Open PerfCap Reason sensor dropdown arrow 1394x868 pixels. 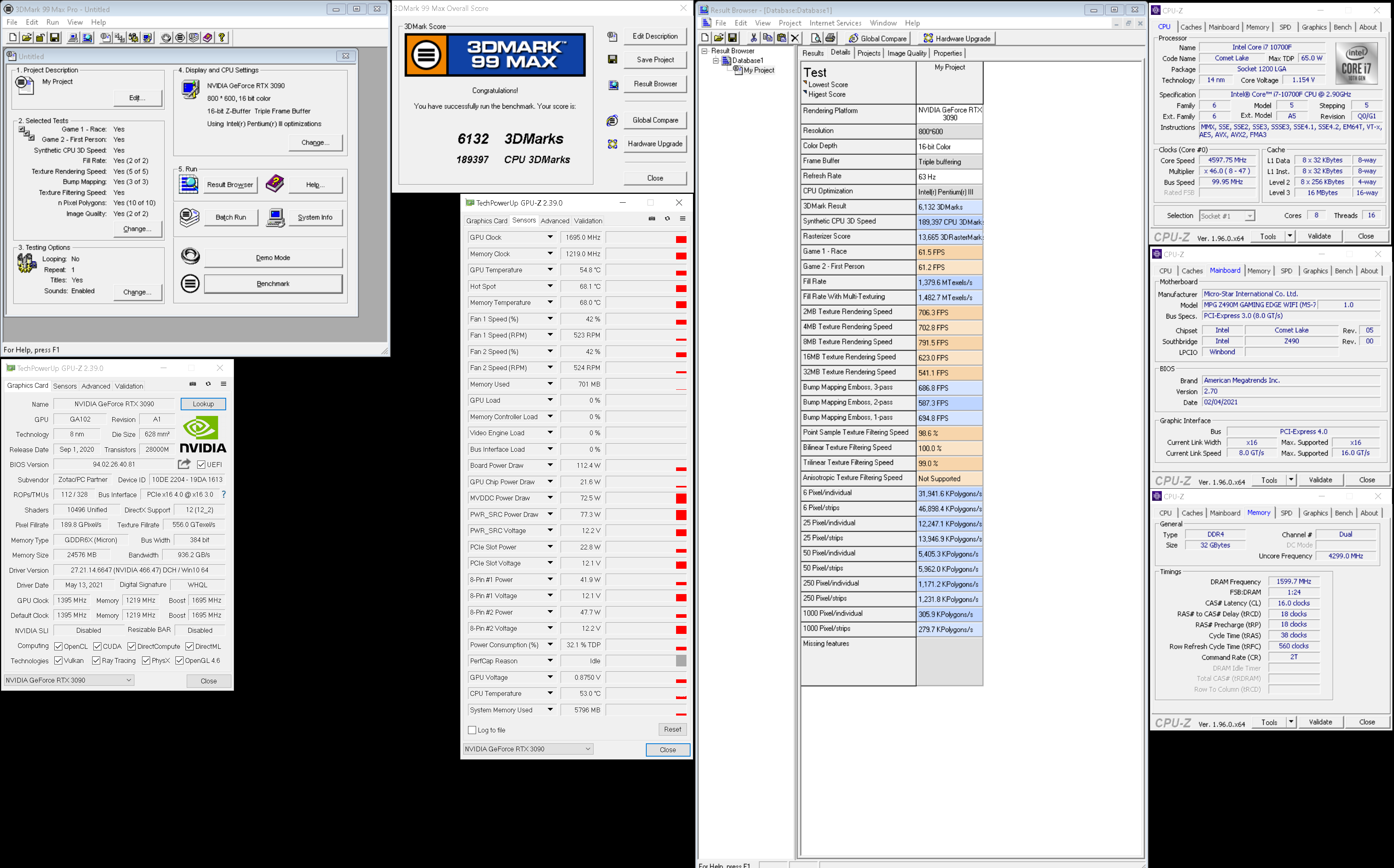[550, 661]
